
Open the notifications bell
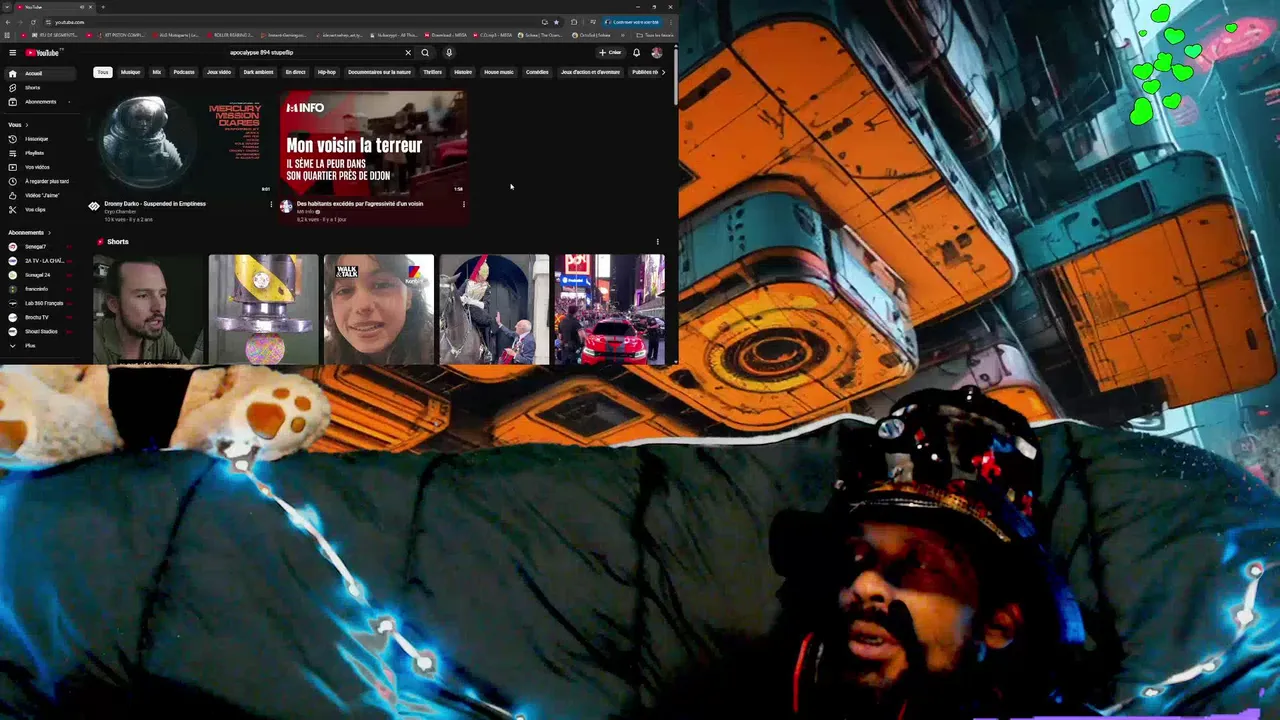(636, 53)
